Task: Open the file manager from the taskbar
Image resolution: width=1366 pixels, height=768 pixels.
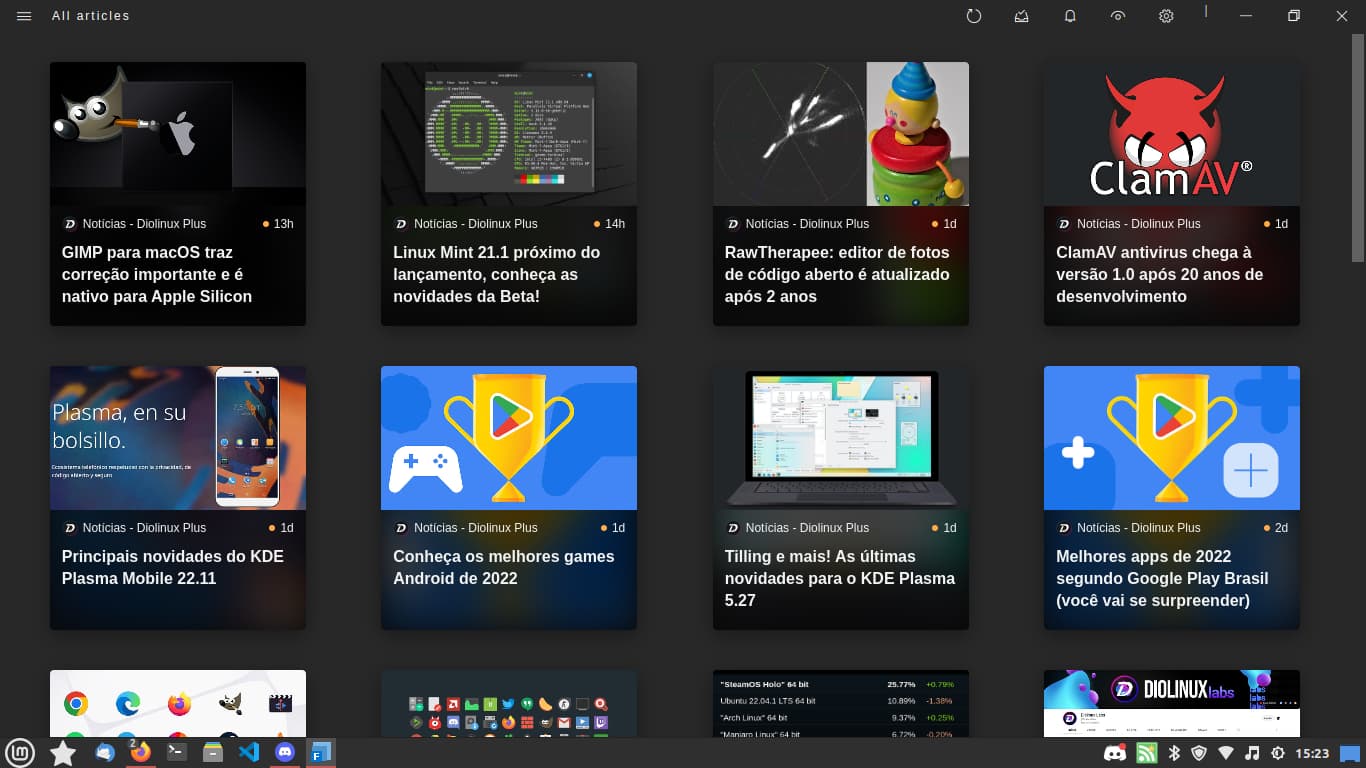Action: 212,752
